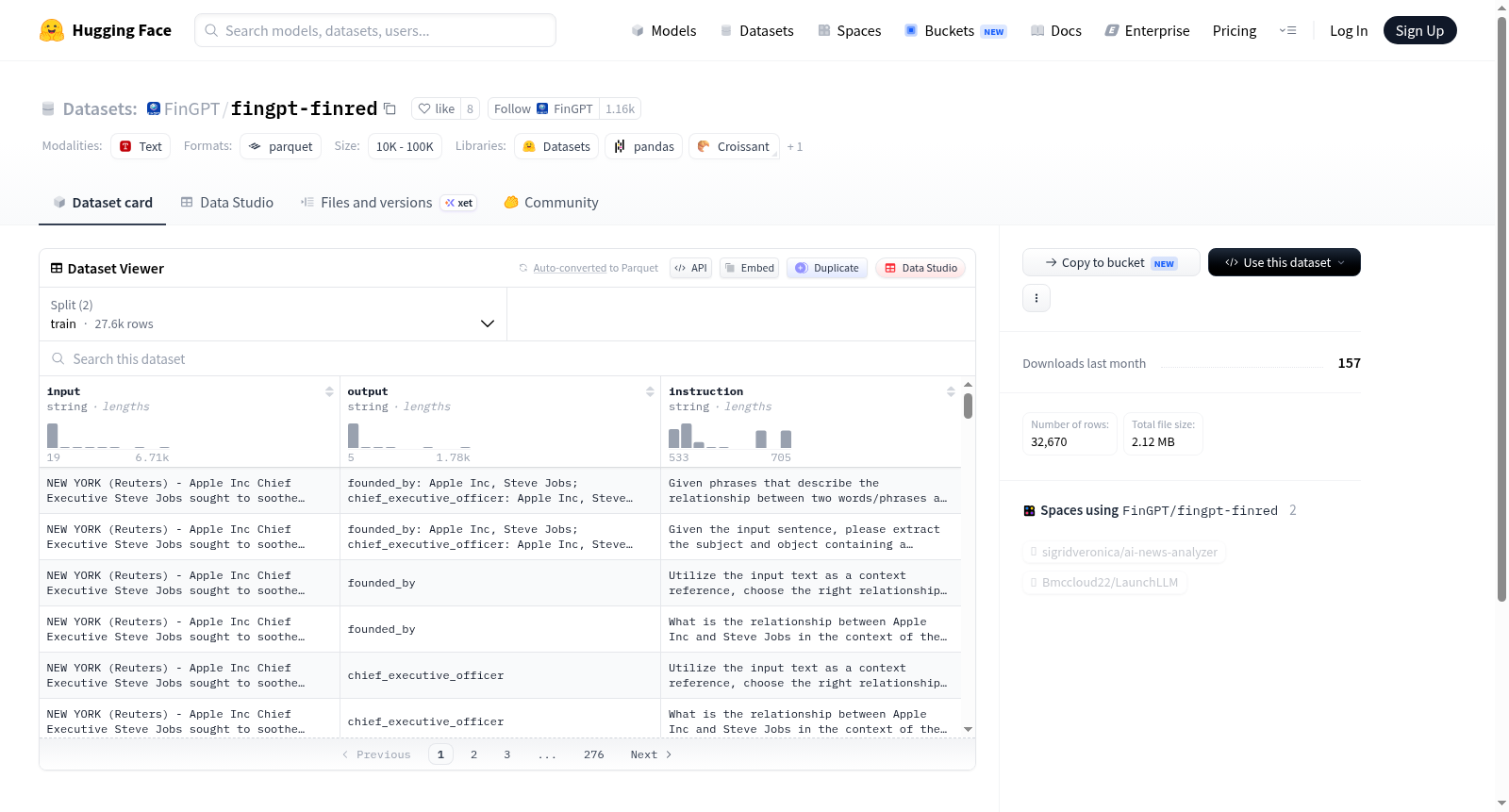Click the three-dot more options button
The width and height of the screenshot is (1509, 812).
[x=1036, y=298]
